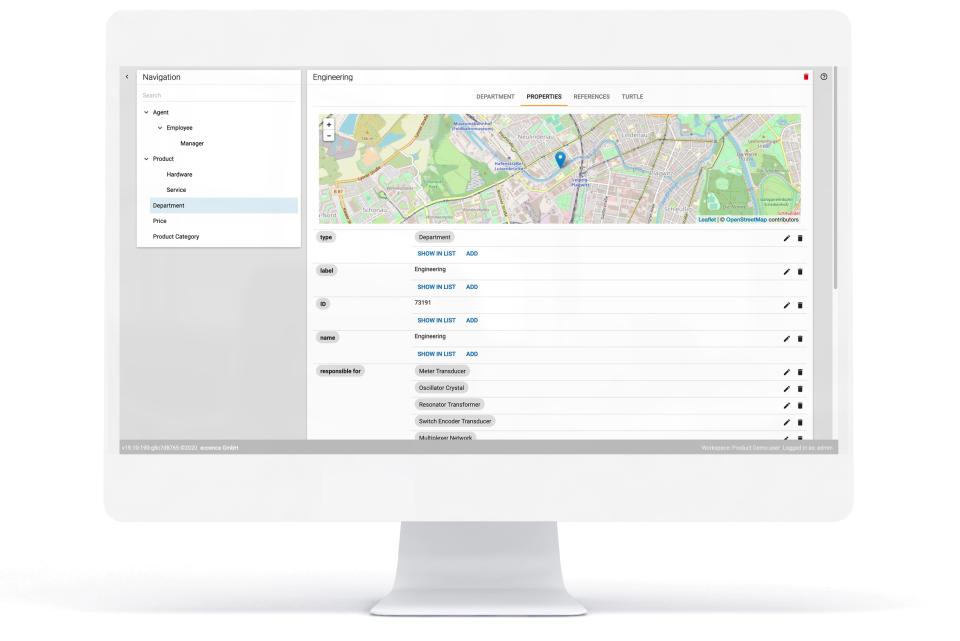Collapse the Product tree node
The height and width of the screenshot is (641, 960).
[x=148, y=158]
